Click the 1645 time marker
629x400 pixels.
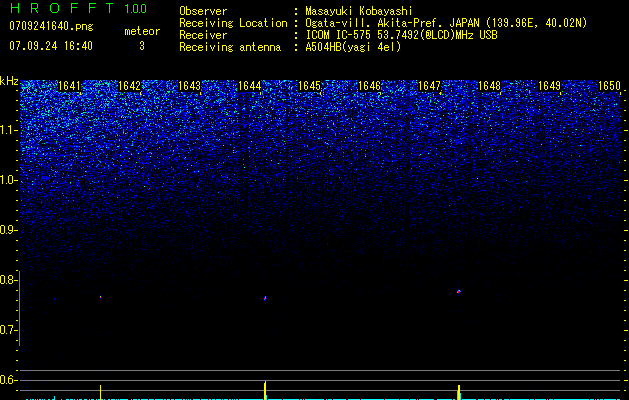click(310, 86)
